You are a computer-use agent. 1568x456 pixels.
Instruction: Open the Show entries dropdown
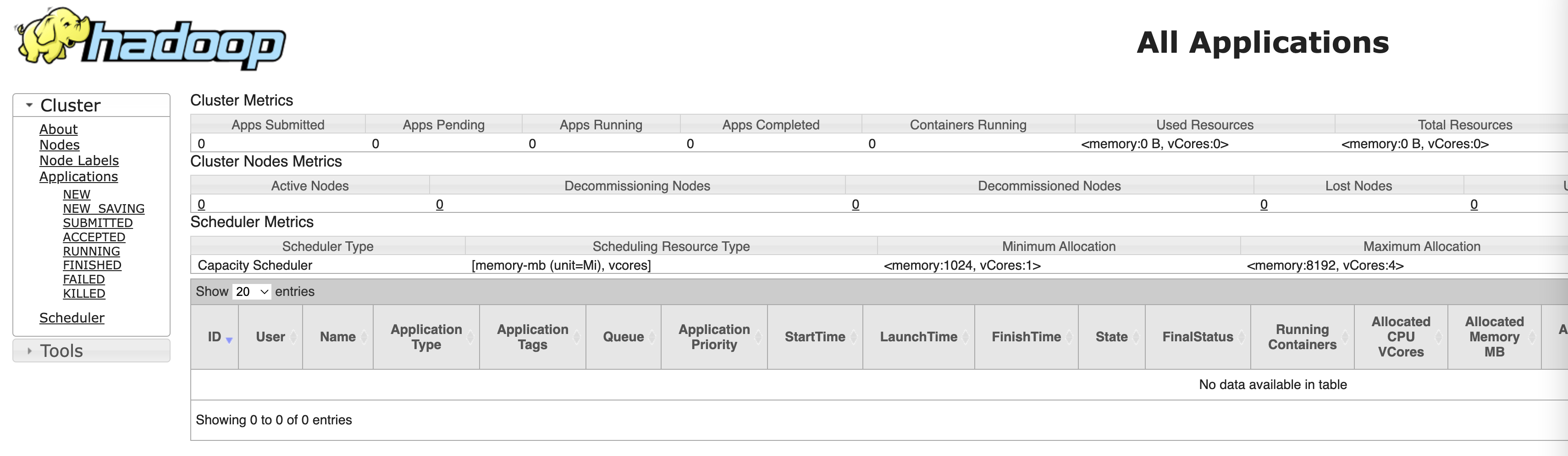coord(251,292)
